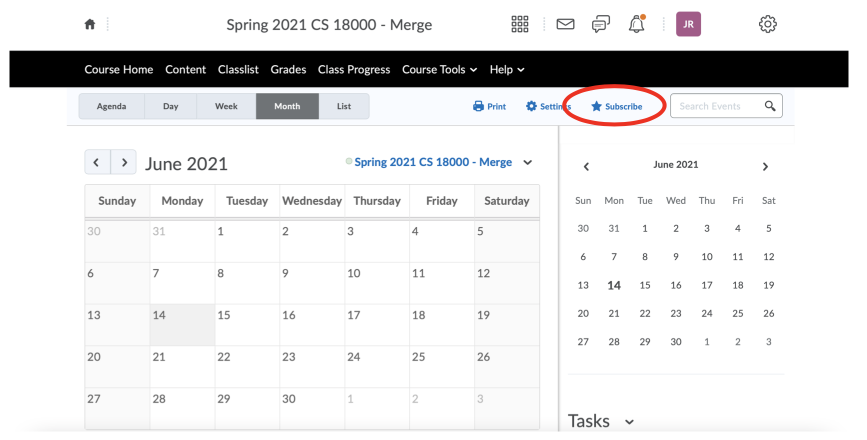Open Class Progress in navbar

(x=354, y=70)
